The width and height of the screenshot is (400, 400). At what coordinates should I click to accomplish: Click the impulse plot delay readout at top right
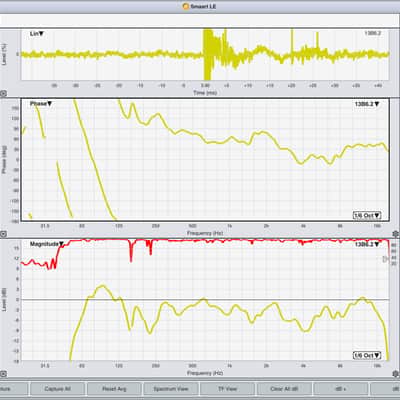372,33
